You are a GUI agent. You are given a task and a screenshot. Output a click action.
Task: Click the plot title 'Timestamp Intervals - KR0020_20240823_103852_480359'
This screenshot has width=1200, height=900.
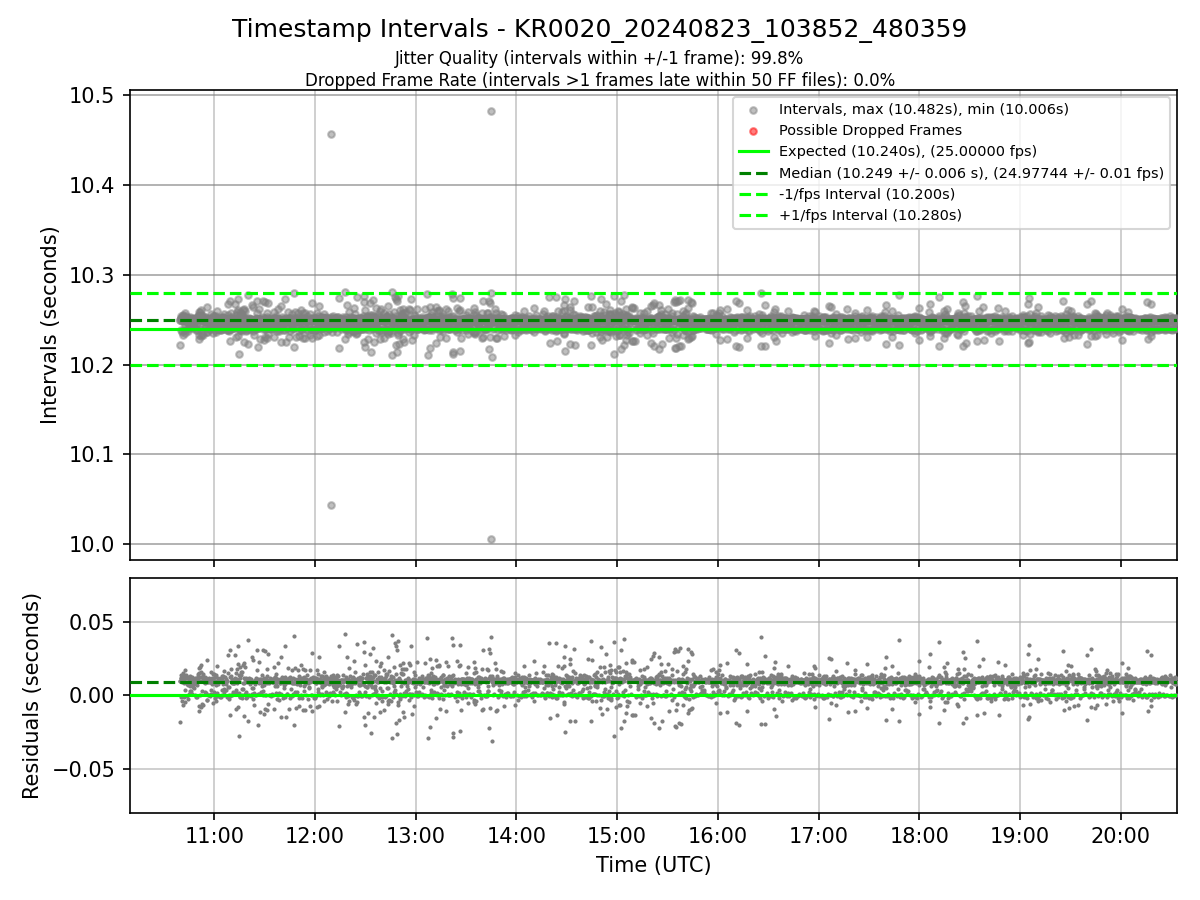click(599, 29)
